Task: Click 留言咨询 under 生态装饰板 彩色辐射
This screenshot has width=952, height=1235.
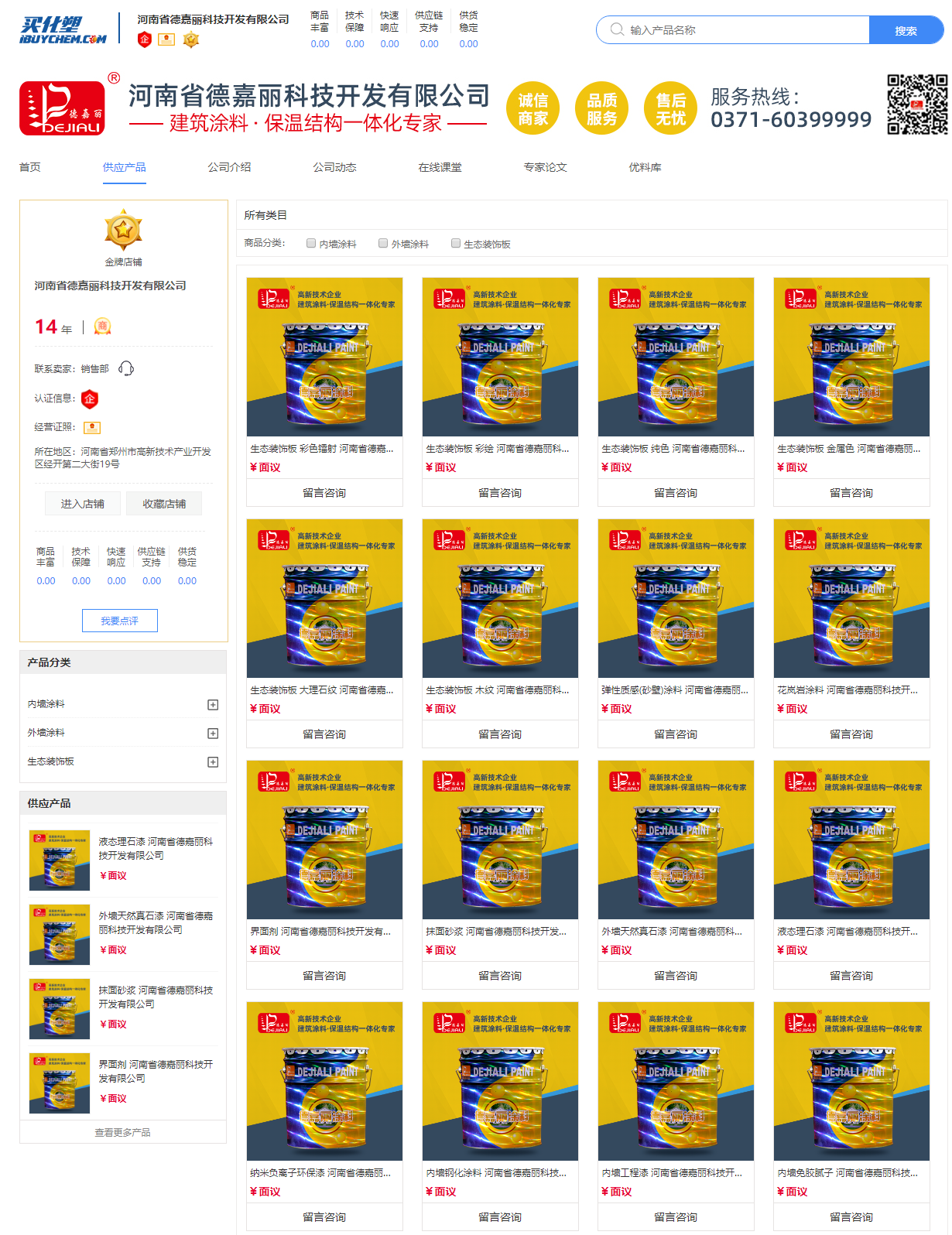Action: (x=324, y=493)
